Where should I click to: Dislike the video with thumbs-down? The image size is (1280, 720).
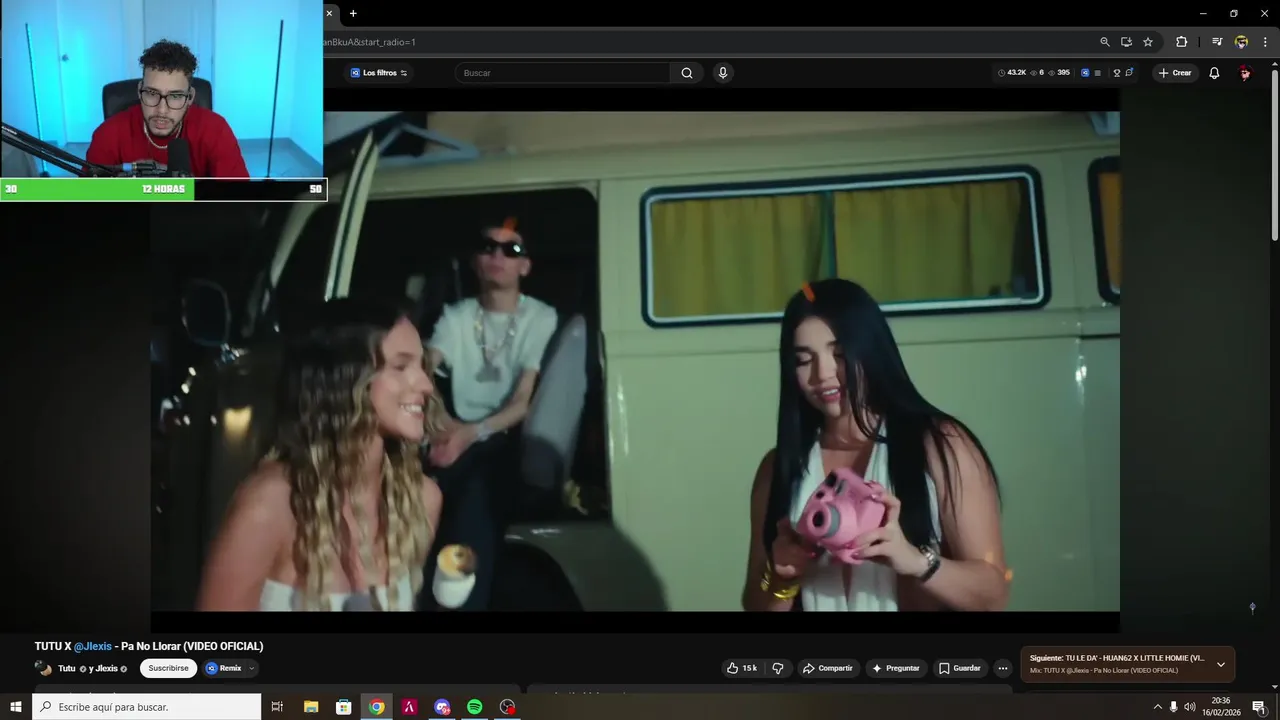point(778,668)
